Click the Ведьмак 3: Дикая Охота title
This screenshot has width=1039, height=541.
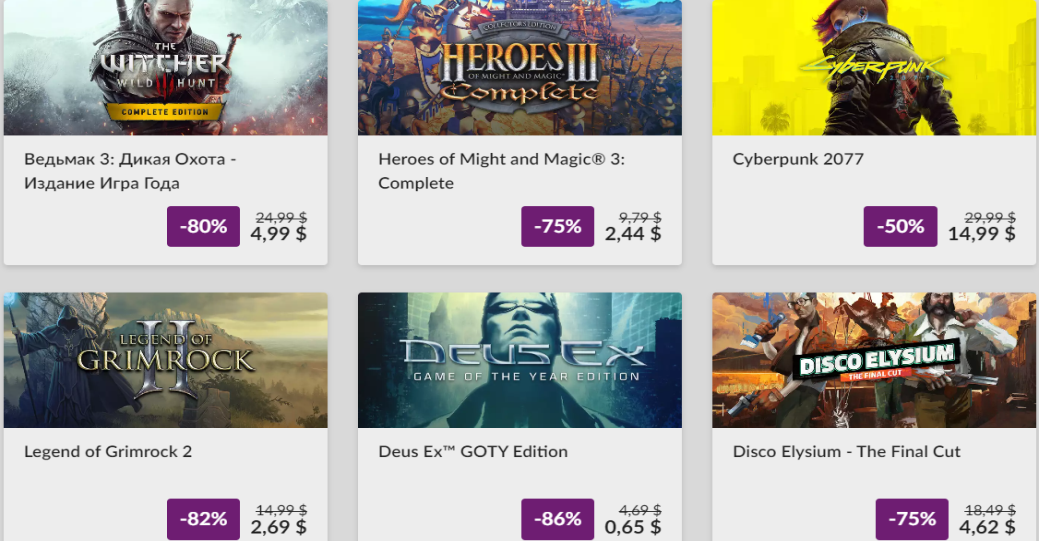[131, 171]
